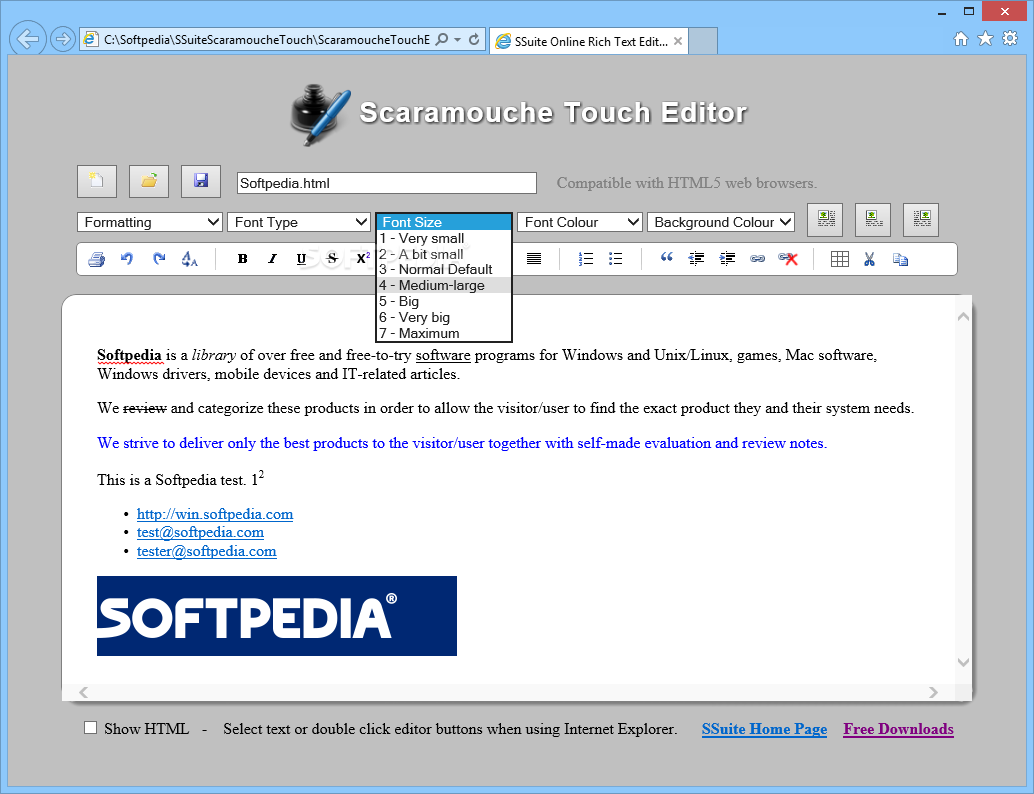Enable the Show HTML checkbox

tap(91, 728)
